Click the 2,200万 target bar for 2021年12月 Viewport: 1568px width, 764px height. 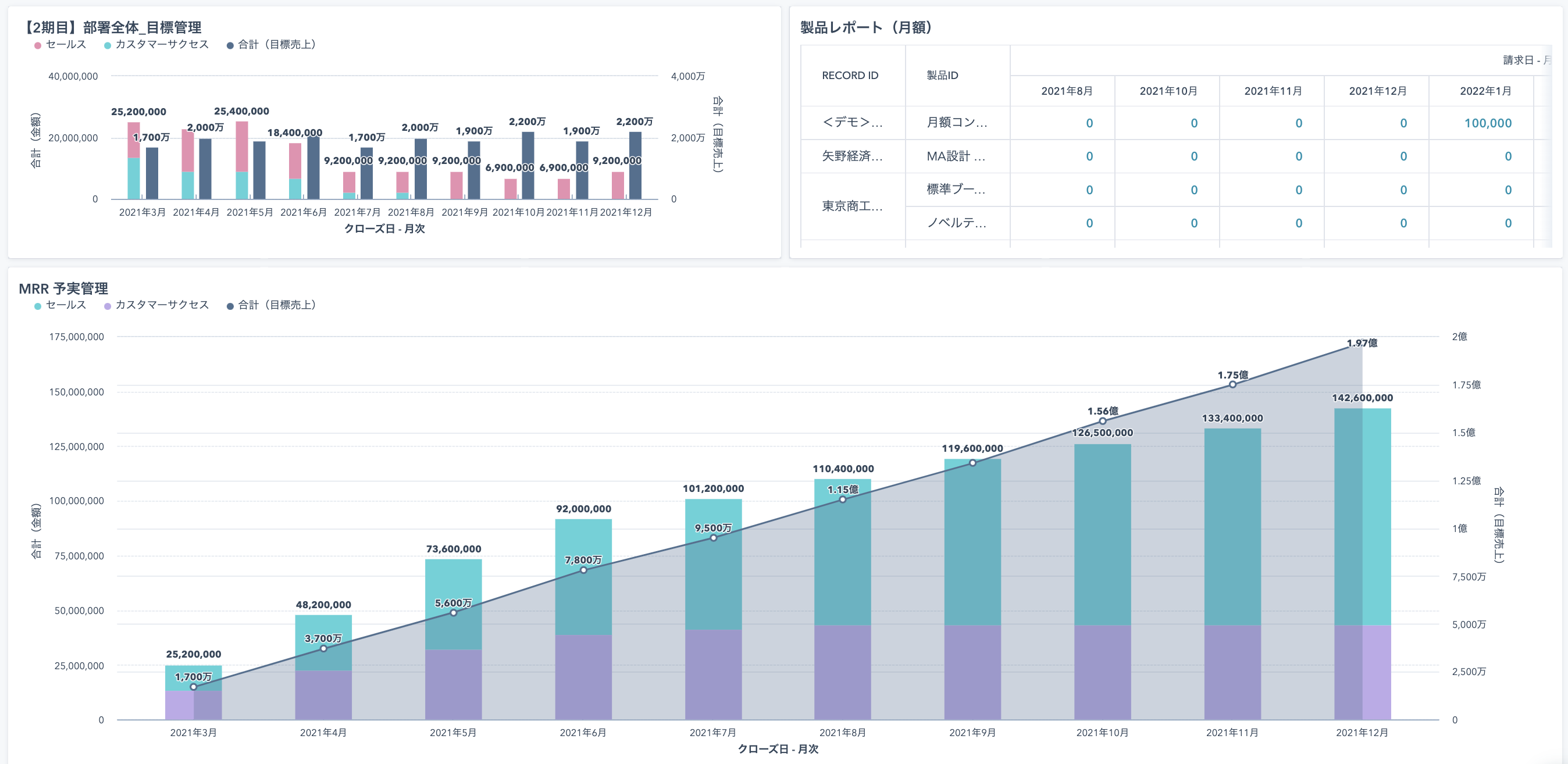[x=636, y=166]
